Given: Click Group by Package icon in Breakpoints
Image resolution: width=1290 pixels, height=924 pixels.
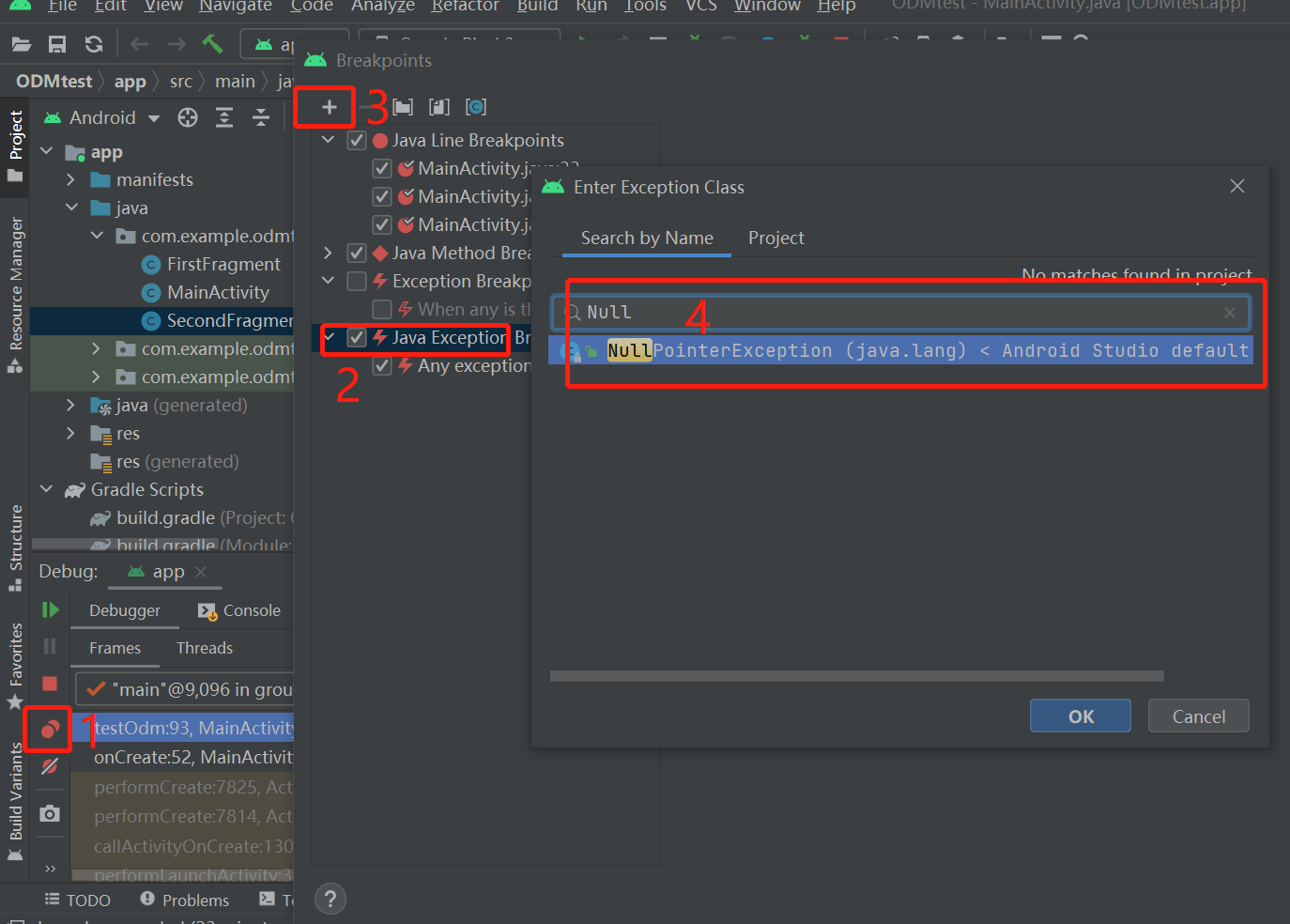Looking at the screenshot, I should pyautogui.click(x=403, y=107).
